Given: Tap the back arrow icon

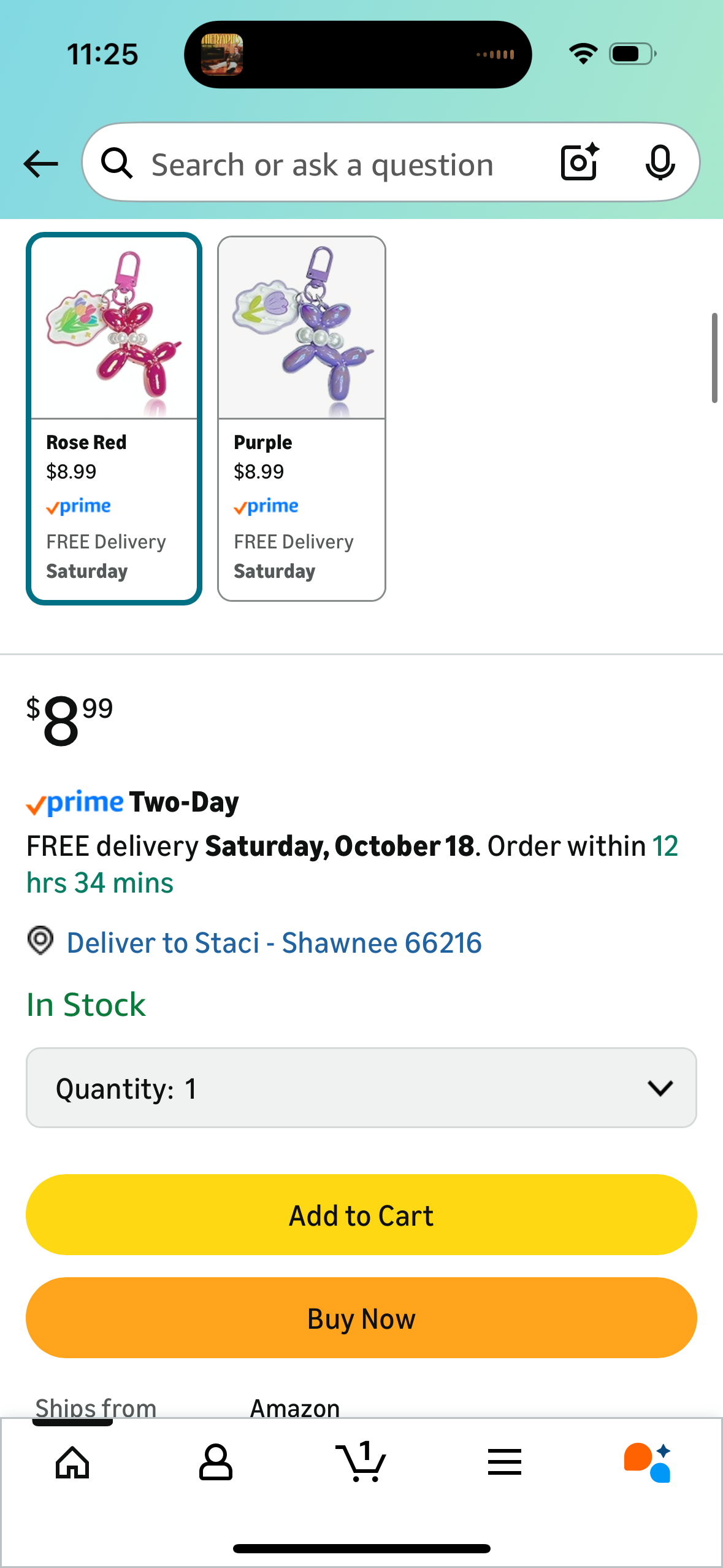Looking at the screenshot, I should pos(41,164).
